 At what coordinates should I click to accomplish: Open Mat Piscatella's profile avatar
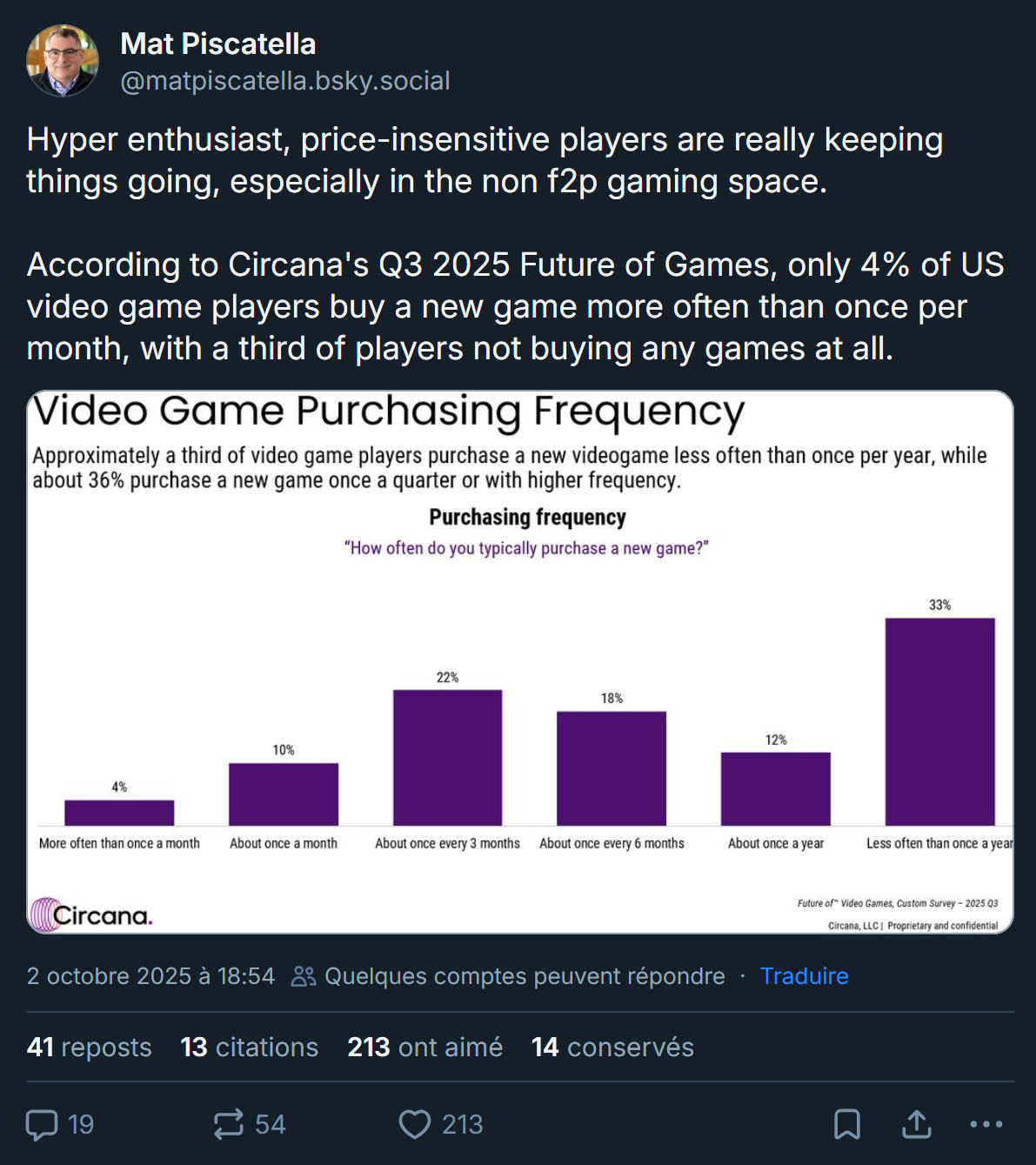click(63, 61)
